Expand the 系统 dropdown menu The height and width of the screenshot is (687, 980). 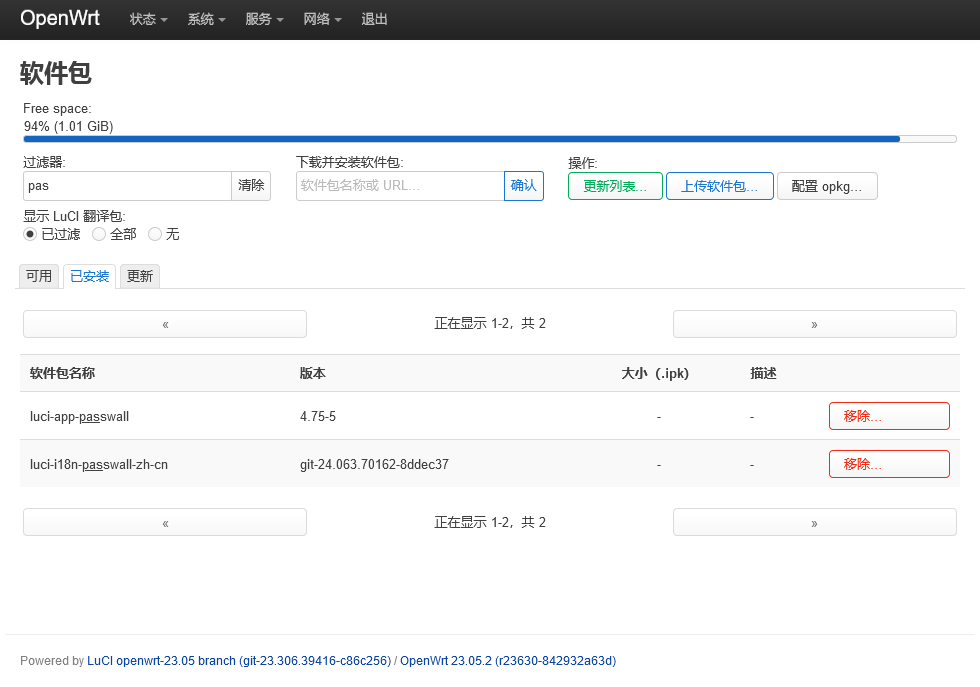click(x=206, y=19)
